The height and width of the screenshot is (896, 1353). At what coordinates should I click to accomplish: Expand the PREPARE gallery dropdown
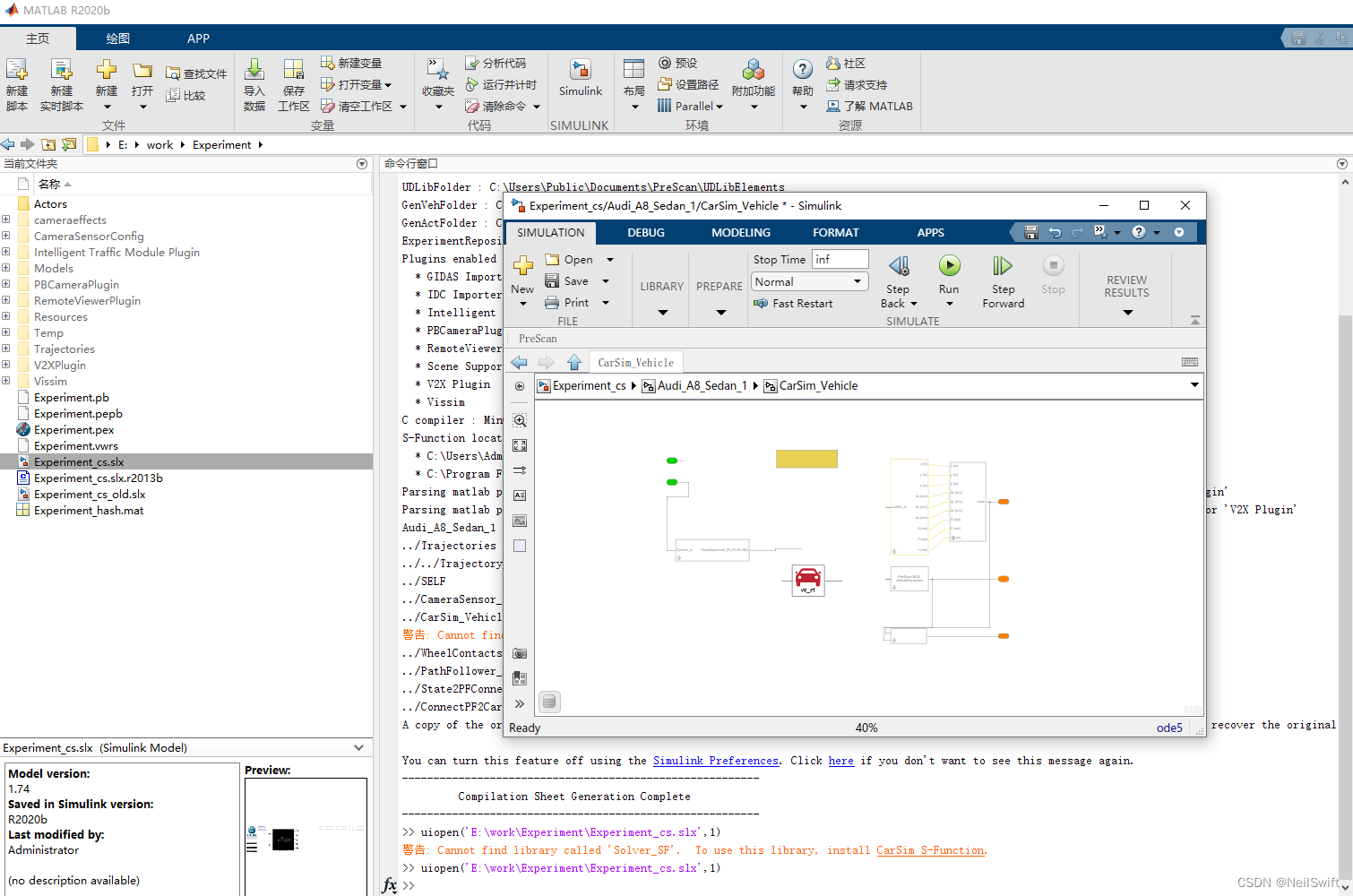720,313
